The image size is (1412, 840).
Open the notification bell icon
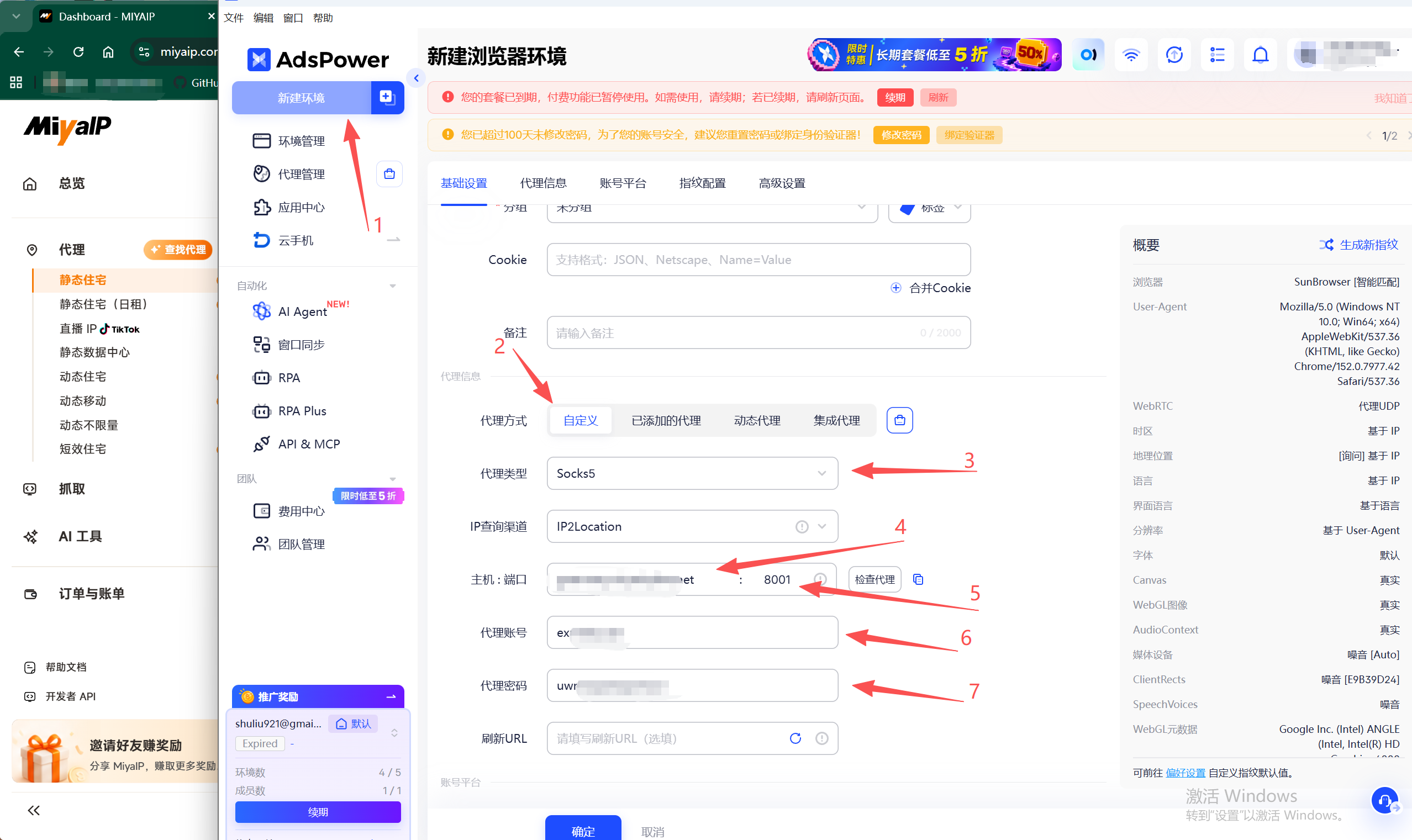(1260, 55)
